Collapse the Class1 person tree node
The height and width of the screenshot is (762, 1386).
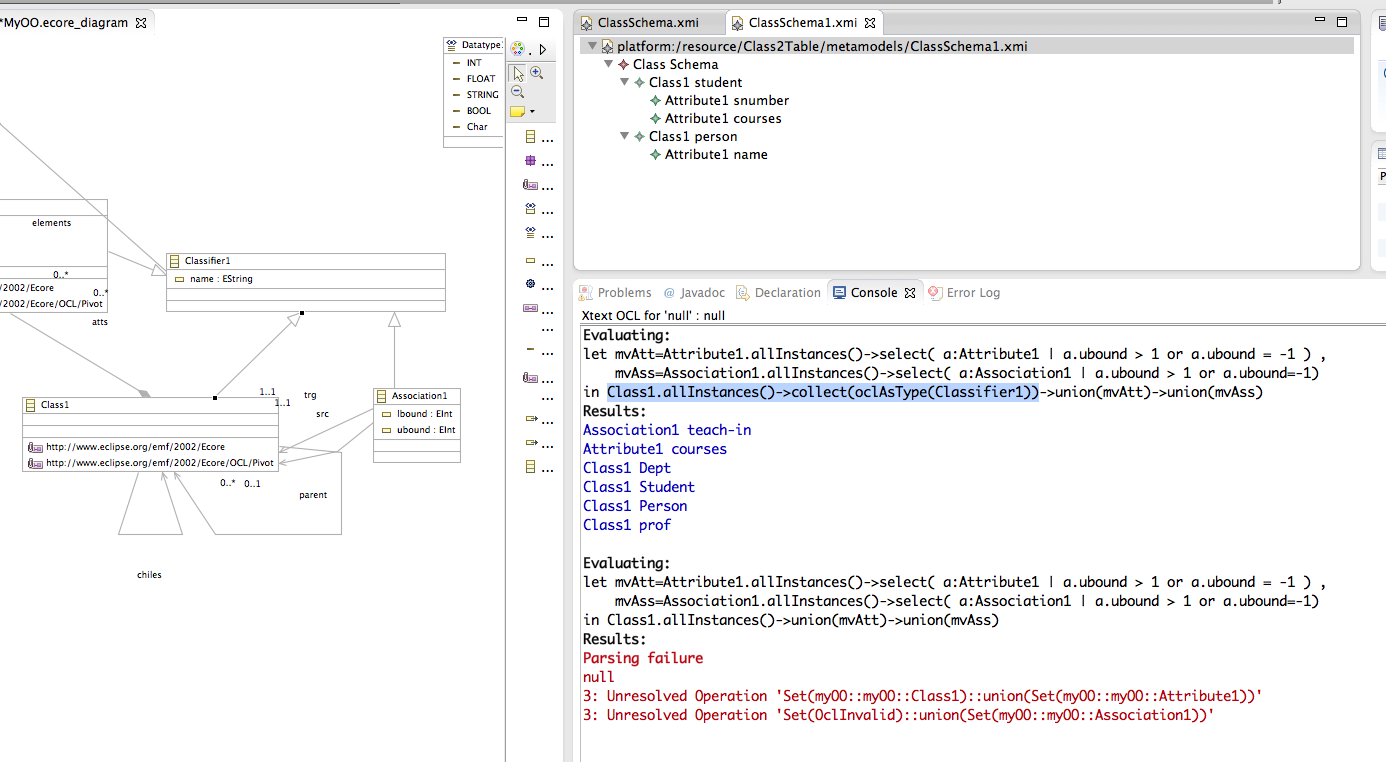click(626, 137)
